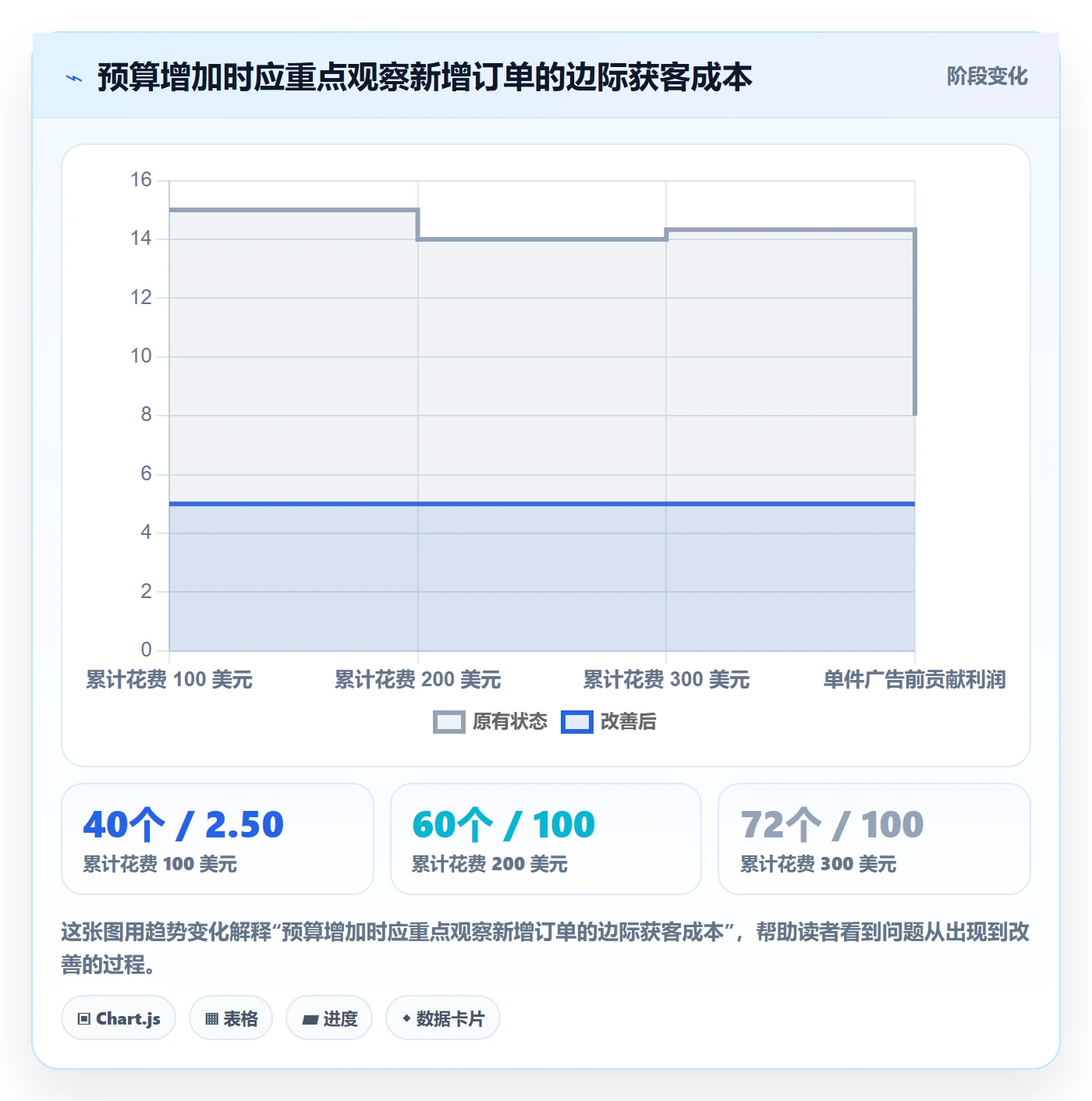Click the card title 预算增加时应重点观察新增订单的边际获客成本
This screenshot has height=1101, width=1092.
click(424, 77)
